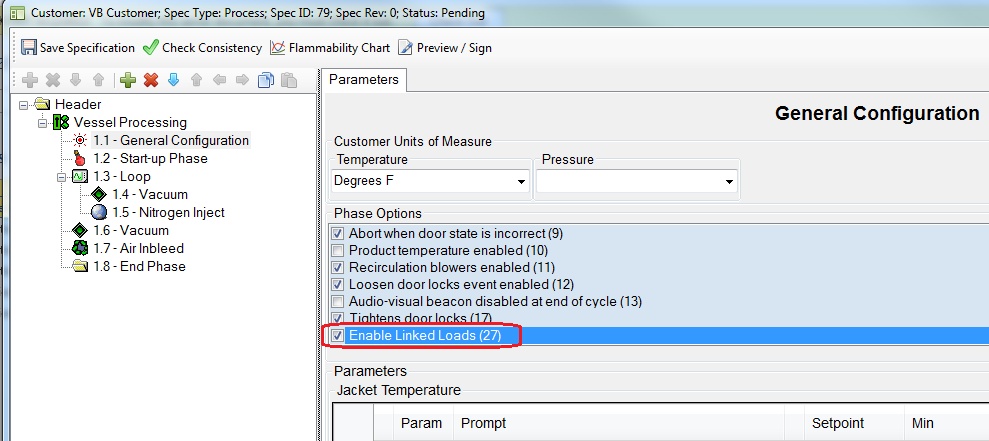
Task: Click the green plus add icon
Action: click(128, 80)
